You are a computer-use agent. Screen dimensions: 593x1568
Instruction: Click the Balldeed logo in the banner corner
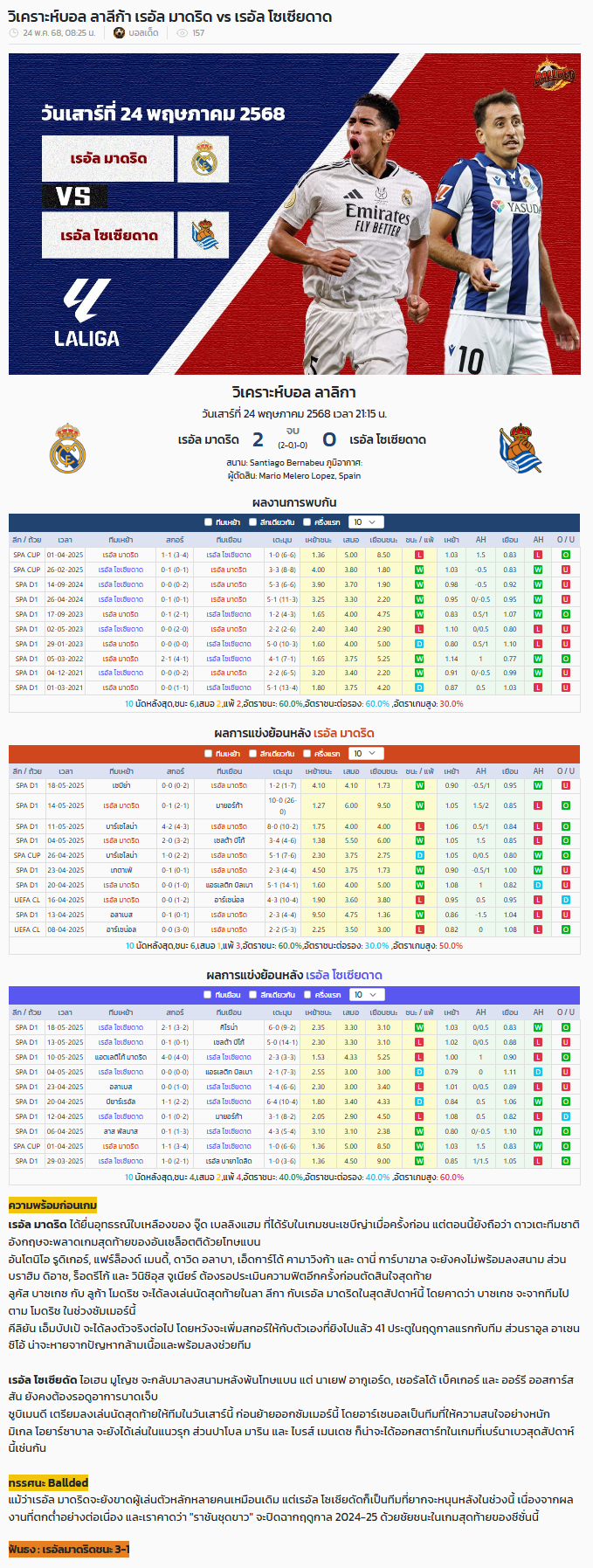tap(555, 75)
